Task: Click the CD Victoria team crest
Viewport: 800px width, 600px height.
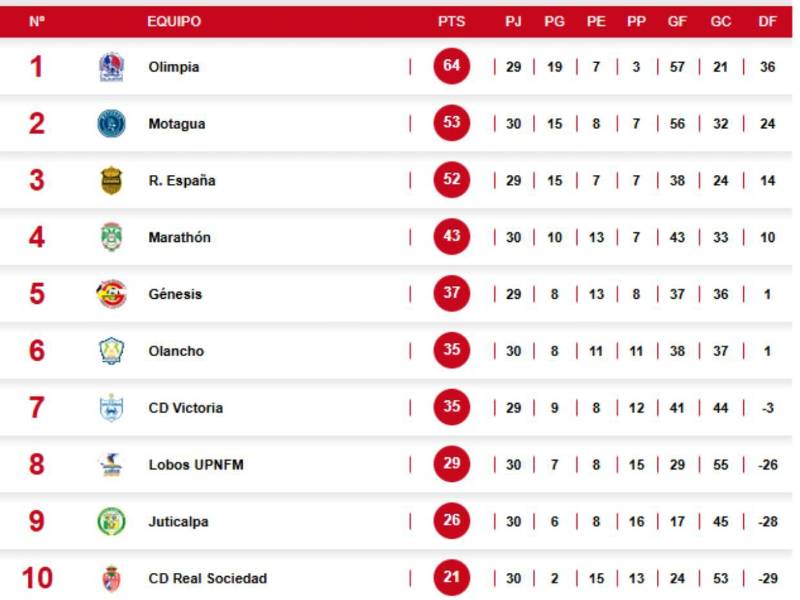Action: (x=111, y=408)
